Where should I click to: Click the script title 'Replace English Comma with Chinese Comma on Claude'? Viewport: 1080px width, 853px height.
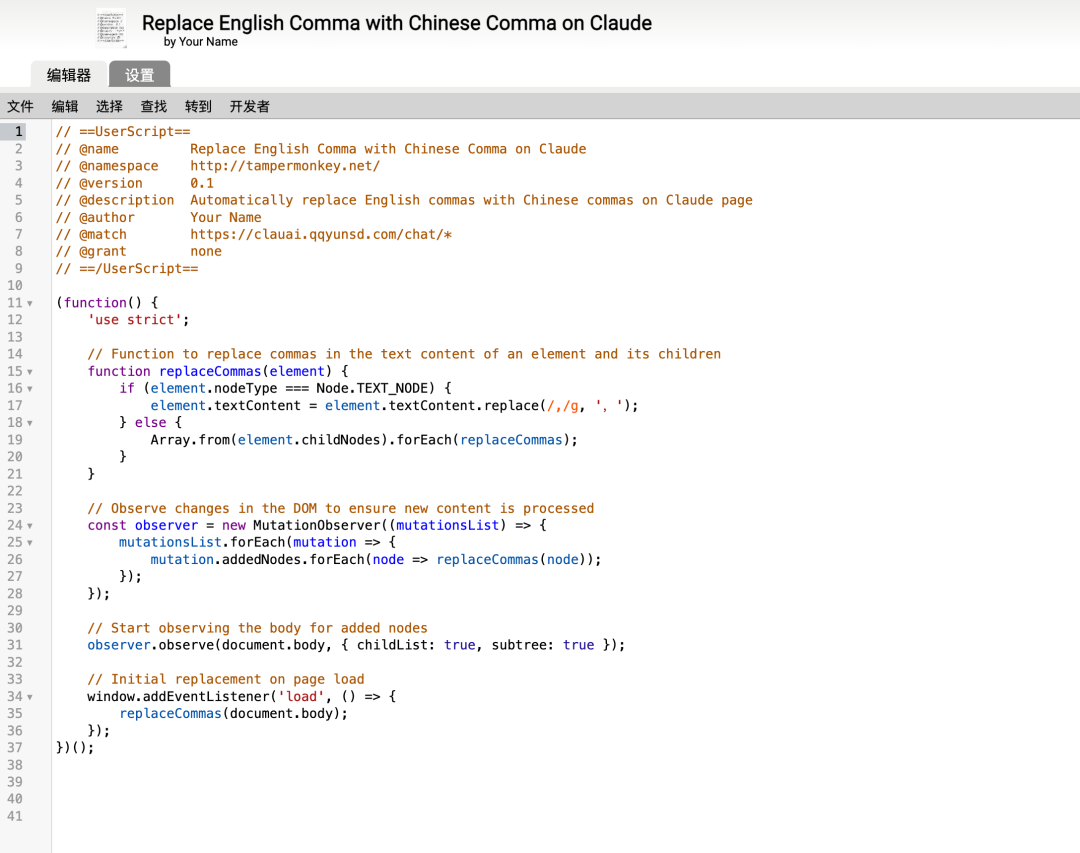(x=397, y=23)
